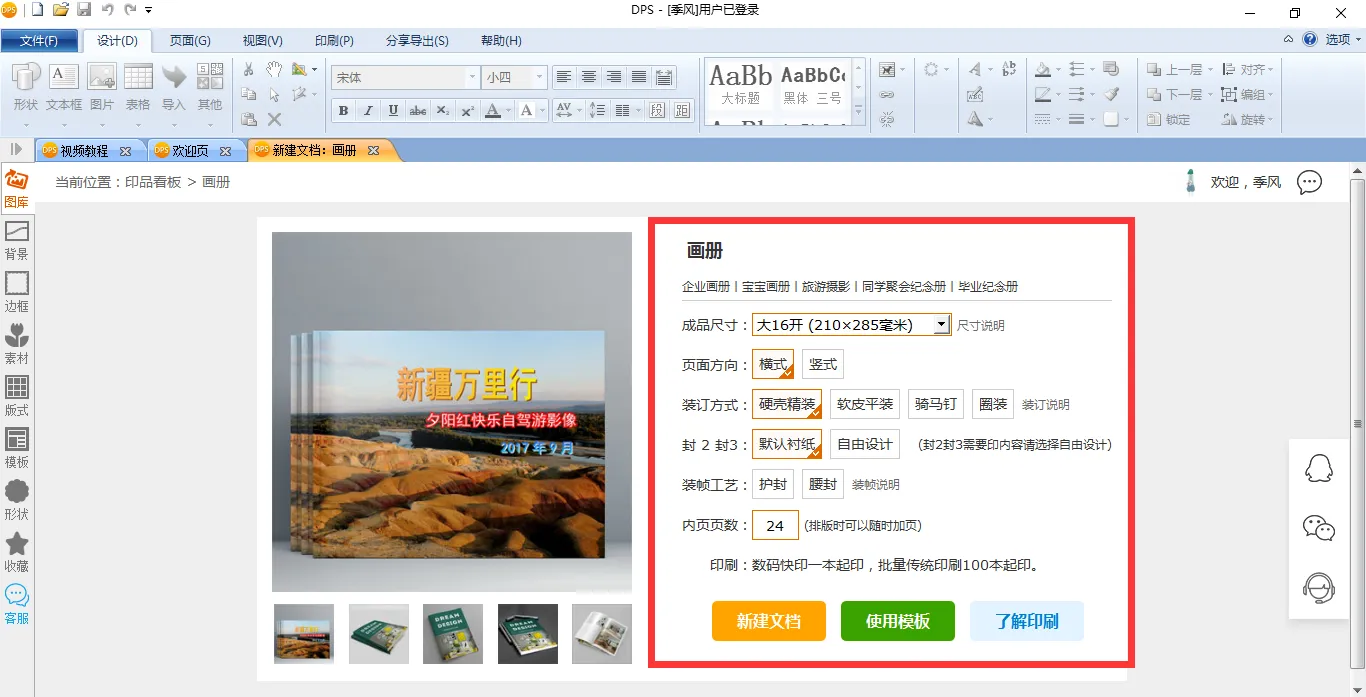This screenshot has width=1366, height=697.
Task: Switch to the 欢迎页 document tab
Action: (x=190, y=151)
